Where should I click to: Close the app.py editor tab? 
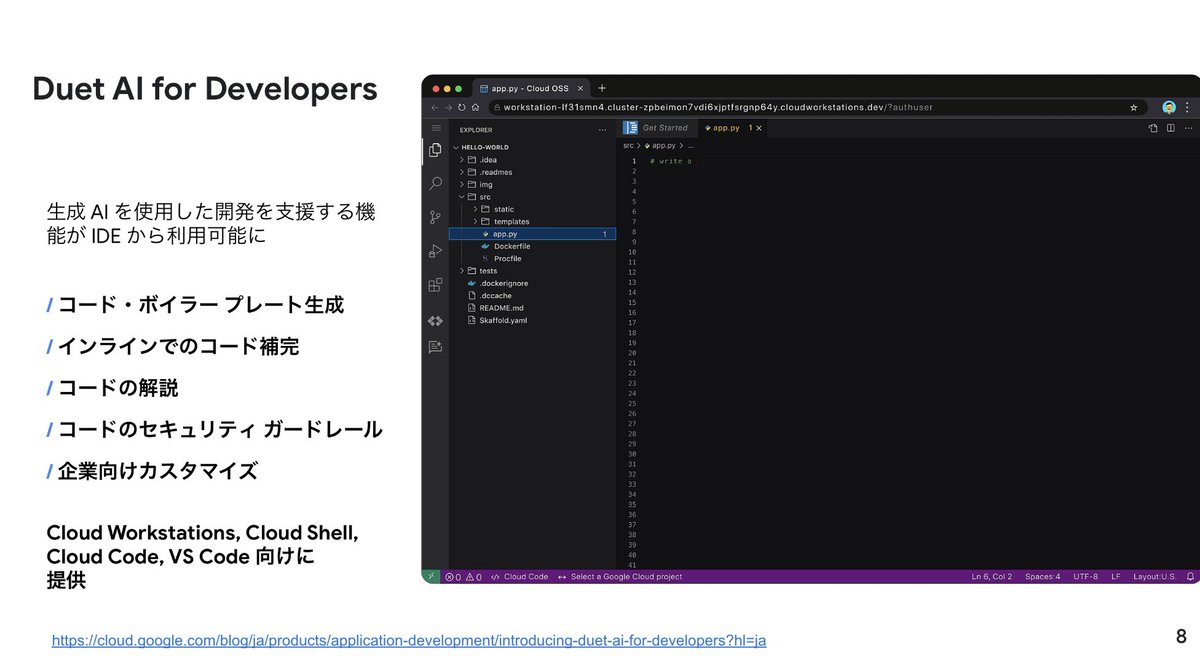(759, 128)
